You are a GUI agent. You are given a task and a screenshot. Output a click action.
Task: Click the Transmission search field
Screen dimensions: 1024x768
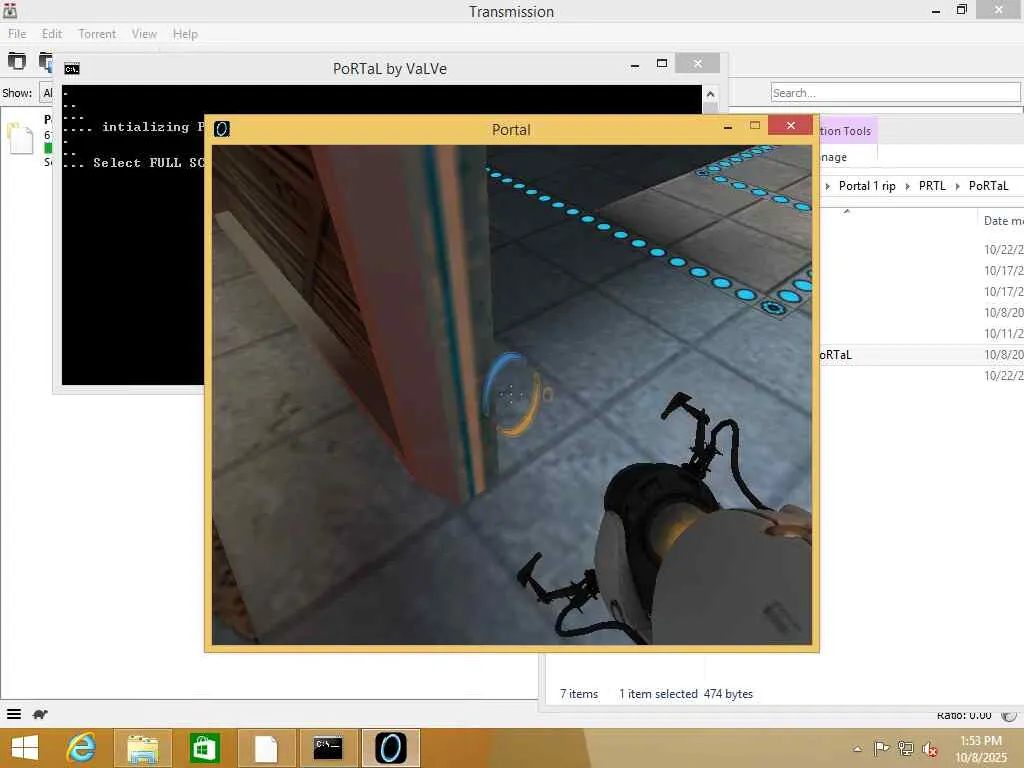(x=895, y=93)
